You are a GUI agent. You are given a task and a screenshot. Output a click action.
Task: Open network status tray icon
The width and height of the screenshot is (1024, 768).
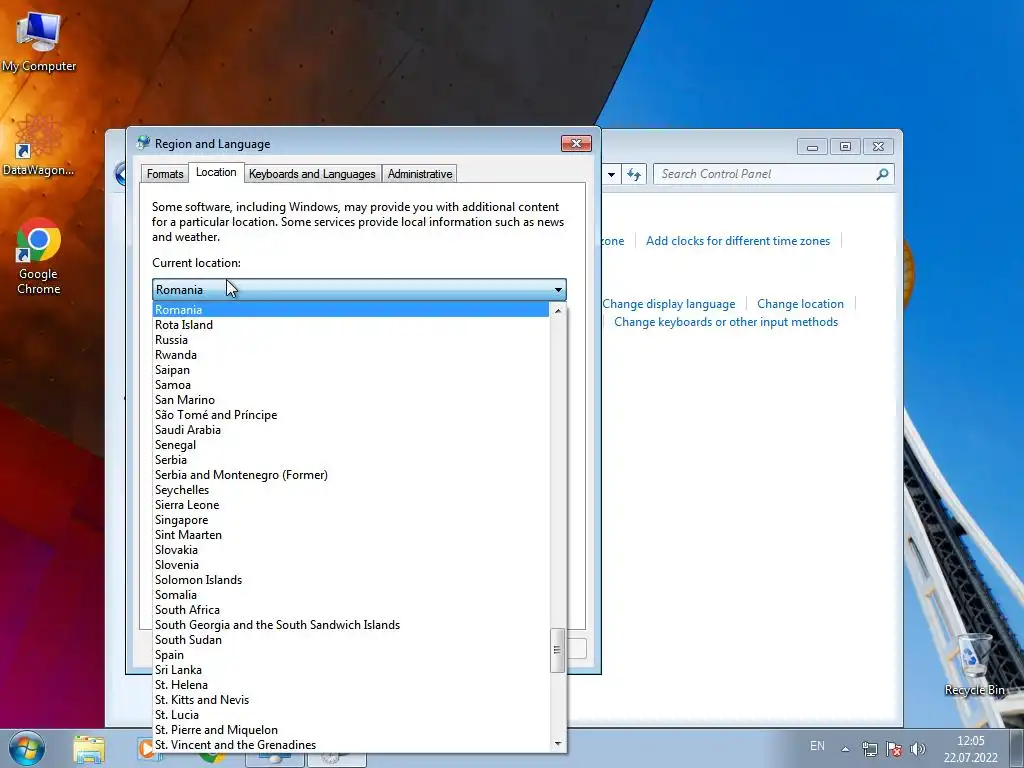[869, 749]
